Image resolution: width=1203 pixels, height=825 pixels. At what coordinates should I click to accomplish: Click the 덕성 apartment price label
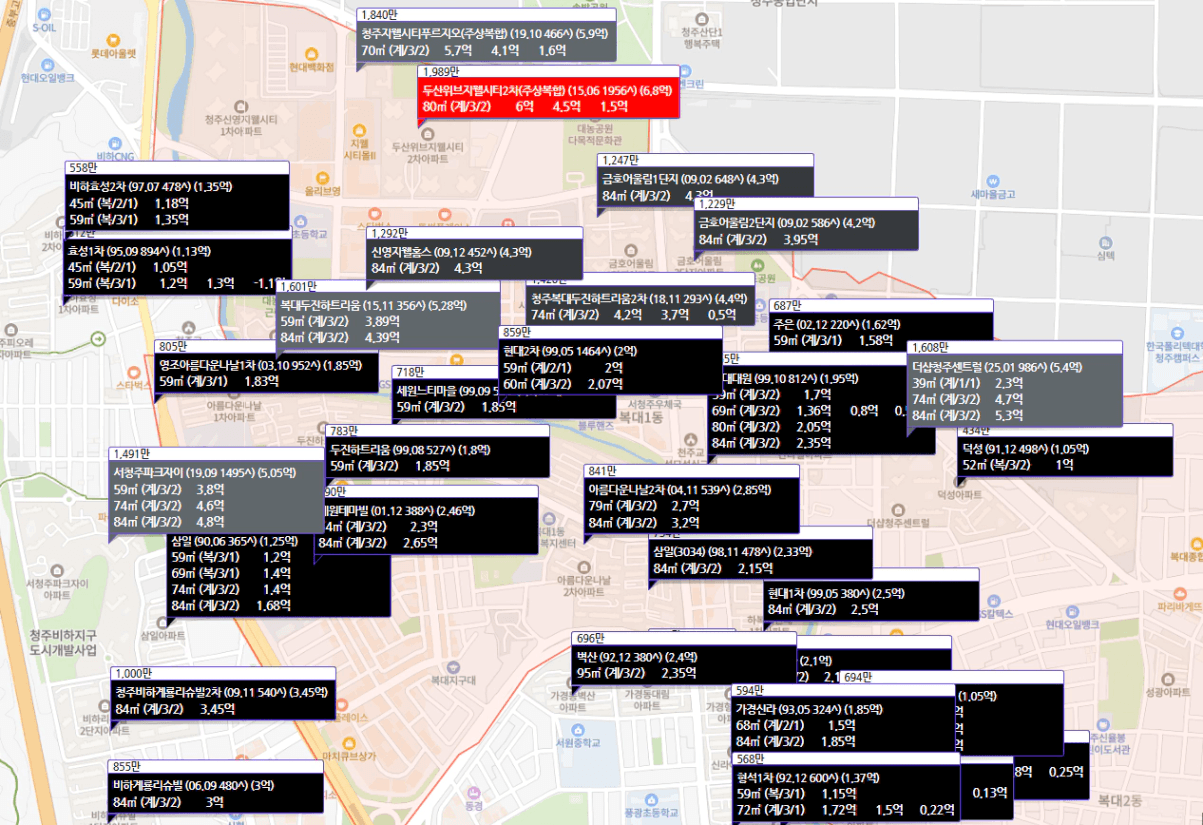(x=1065, y=451)
